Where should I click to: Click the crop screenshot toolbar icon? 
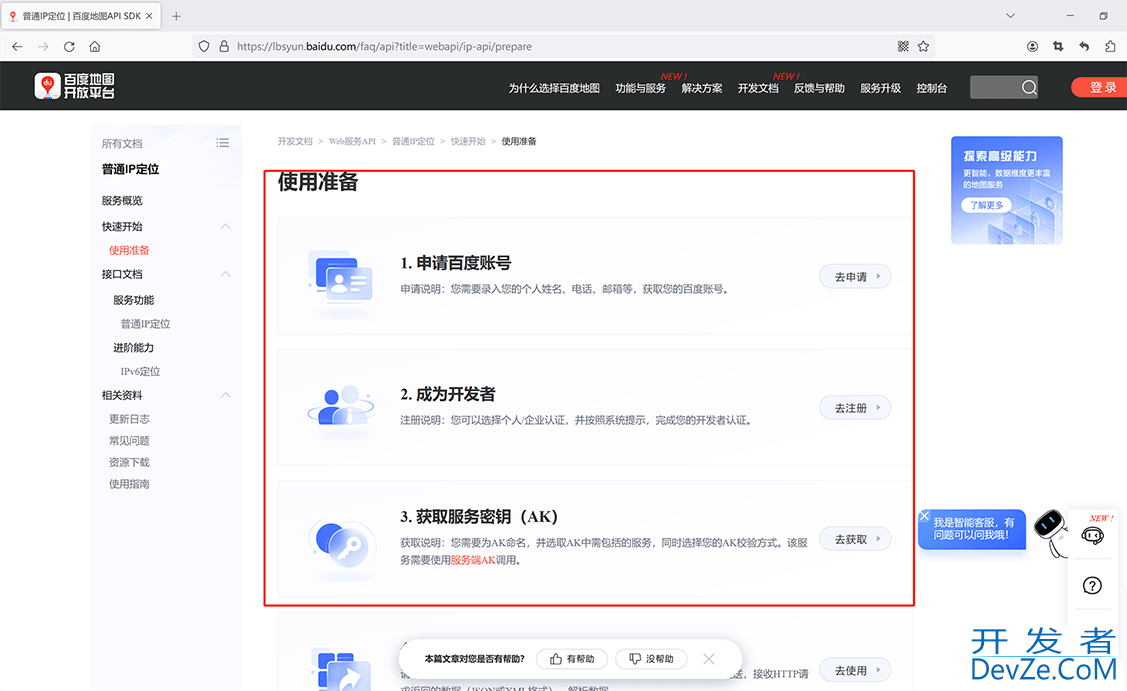[1058, 47]
